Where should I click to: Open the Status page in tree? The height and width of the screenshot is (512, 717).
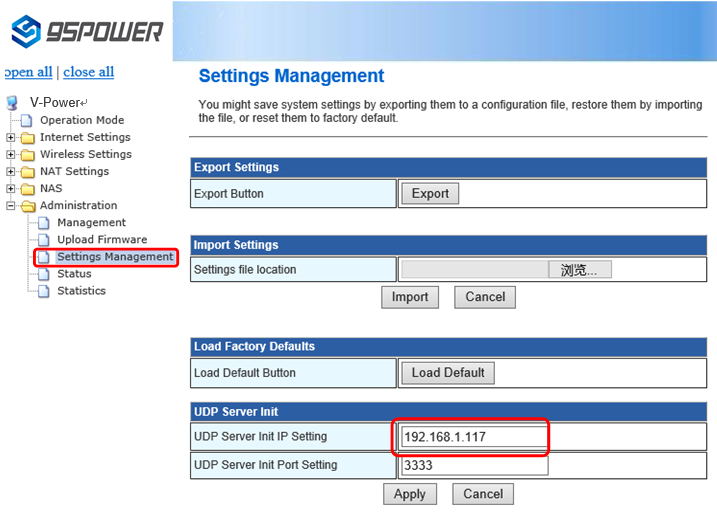point(74,274)
